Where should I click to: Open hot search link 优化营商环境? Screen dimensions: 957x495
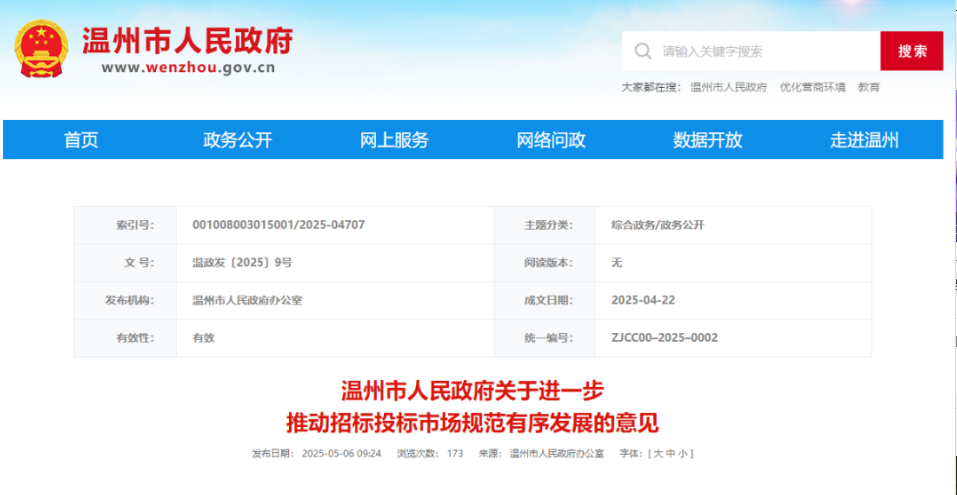(x=812, y=88)
